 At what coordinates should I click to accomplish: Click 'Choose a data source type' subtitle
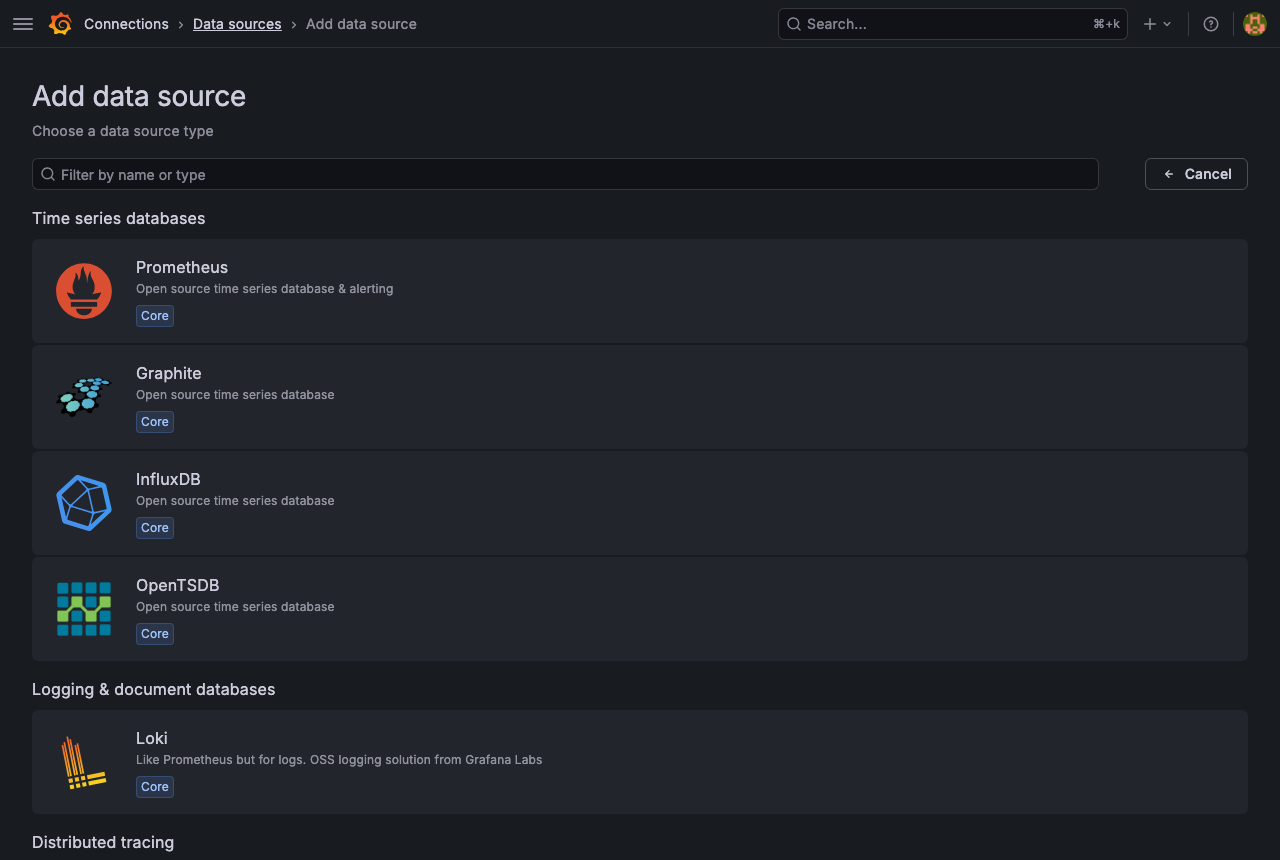tap(123, 131)
